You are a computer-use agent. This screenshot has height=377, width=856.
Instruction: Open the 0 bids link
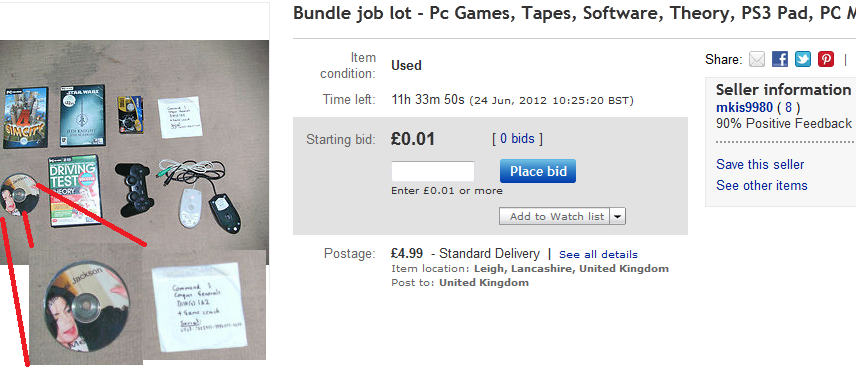tap(517, 139)
